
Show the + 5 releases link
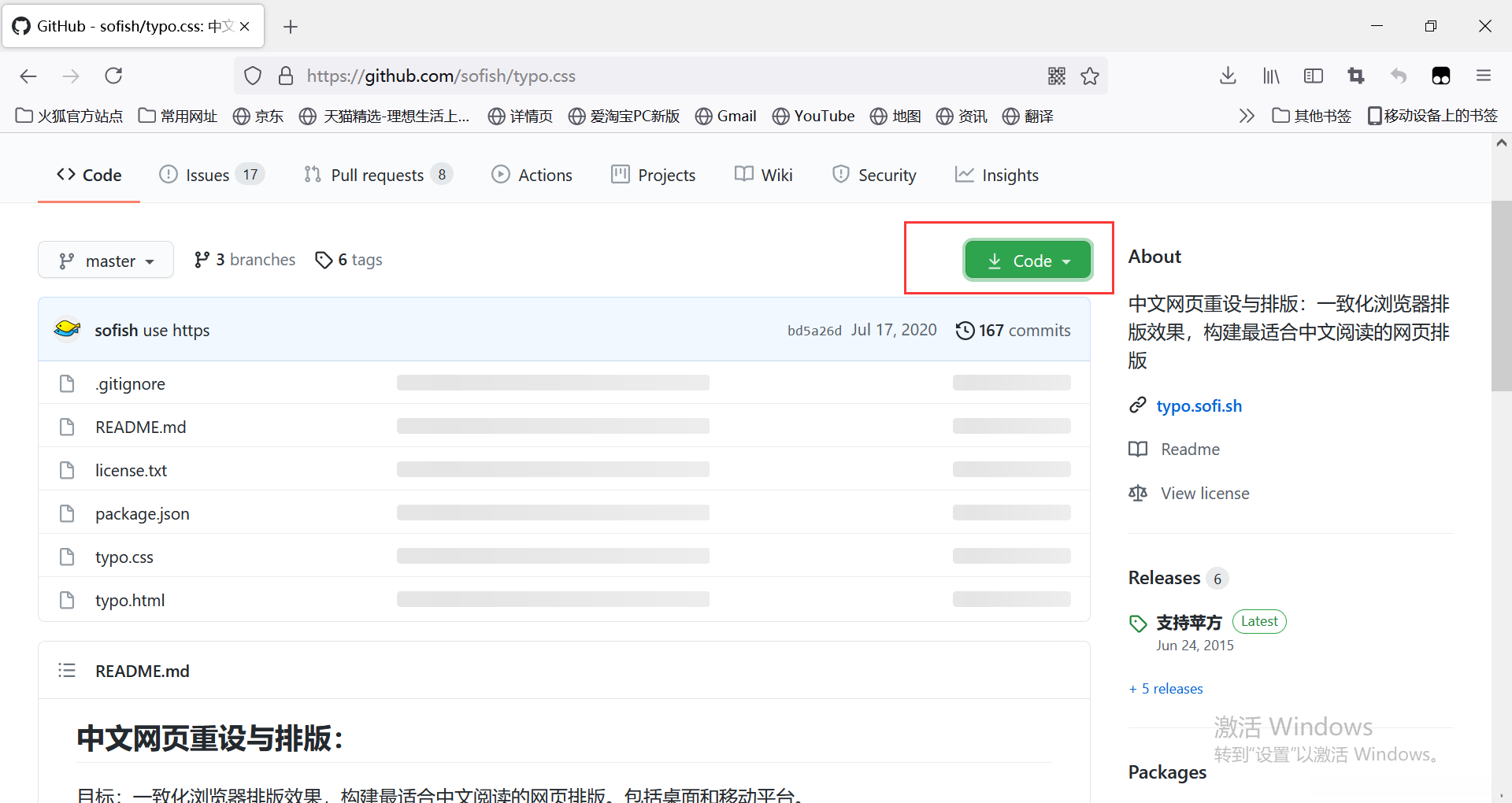coord(1166,689)
